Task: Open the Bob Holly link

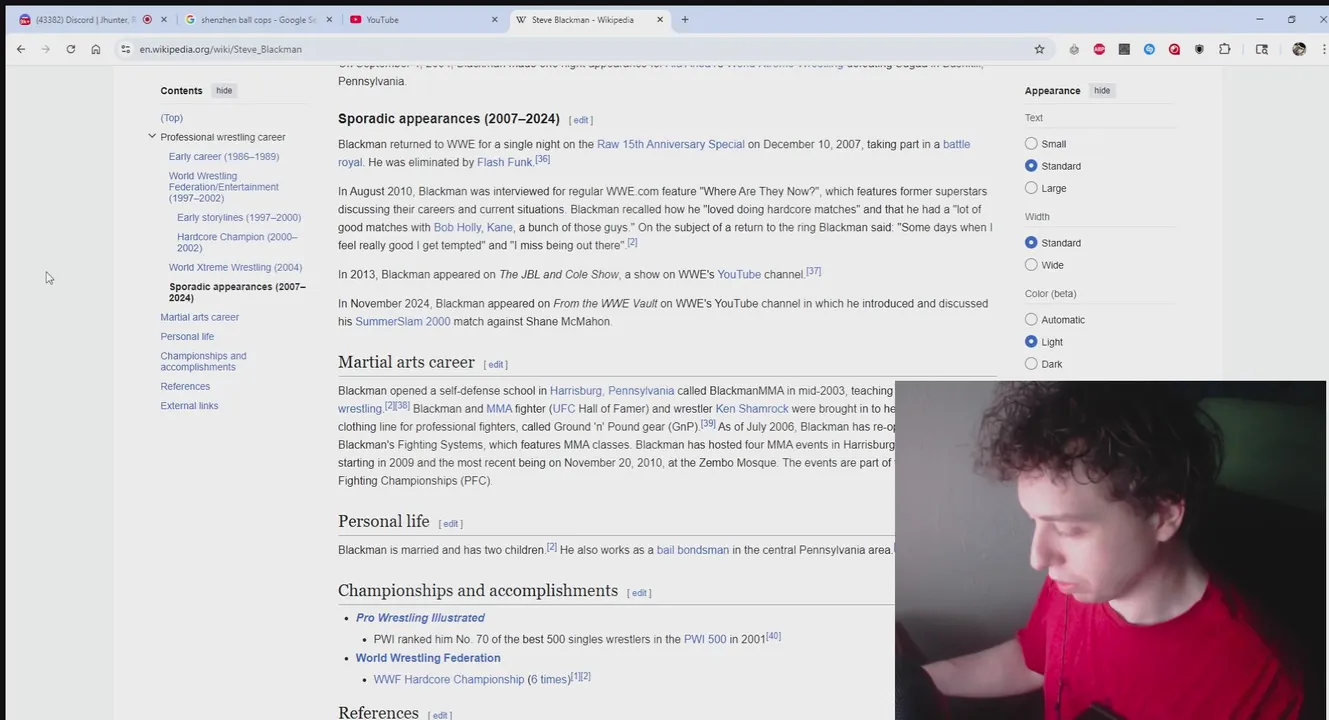Action: (458, 228)
